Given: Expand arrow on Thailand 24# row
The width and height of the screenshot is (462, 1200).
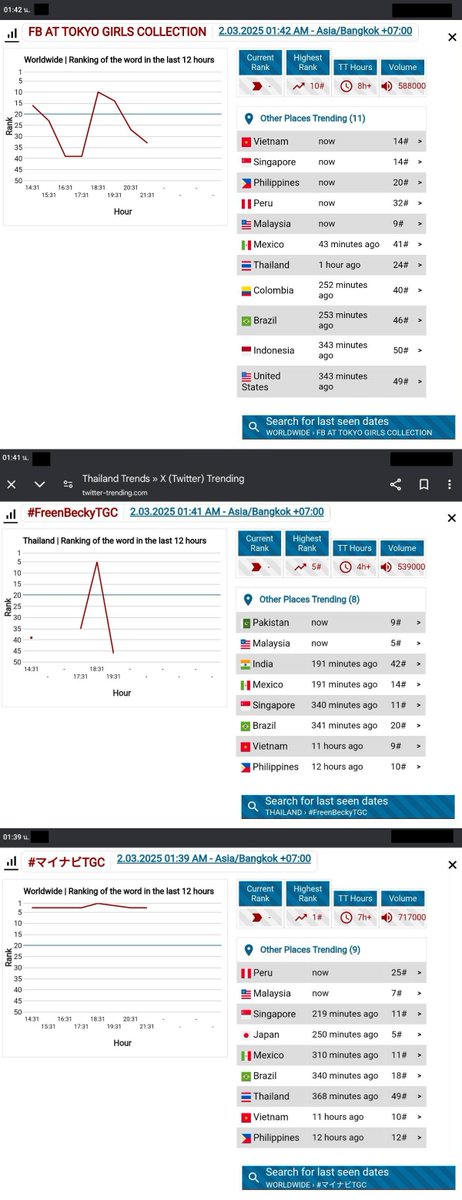Looking at the screenshot, I should click(x=420, y=265).
